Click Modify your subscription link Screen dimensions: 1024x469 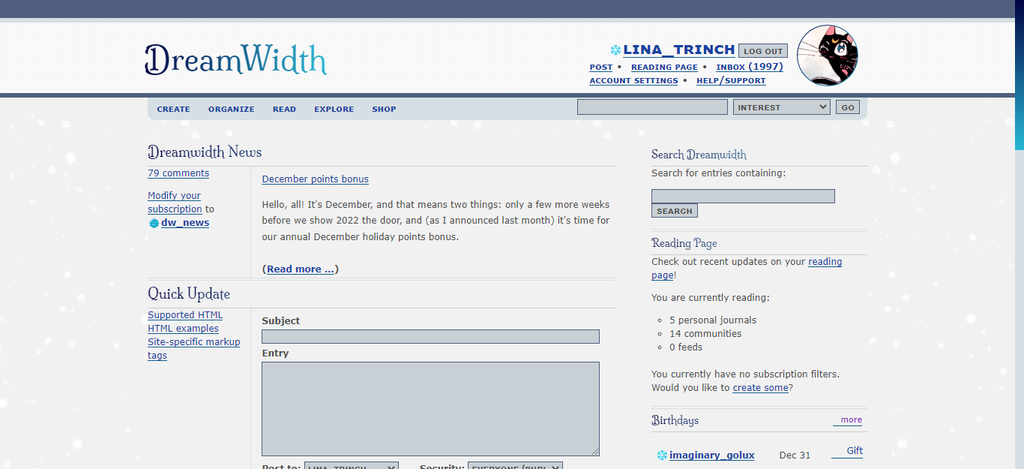(174, 202)
